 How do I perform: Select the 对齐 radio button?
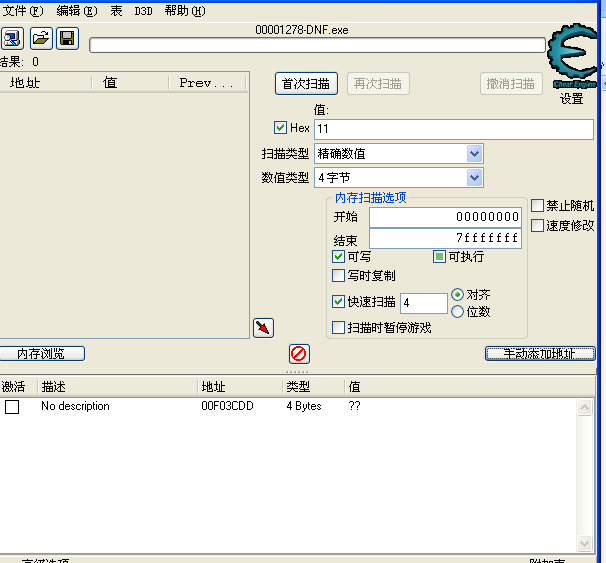(x=457, y=295)
